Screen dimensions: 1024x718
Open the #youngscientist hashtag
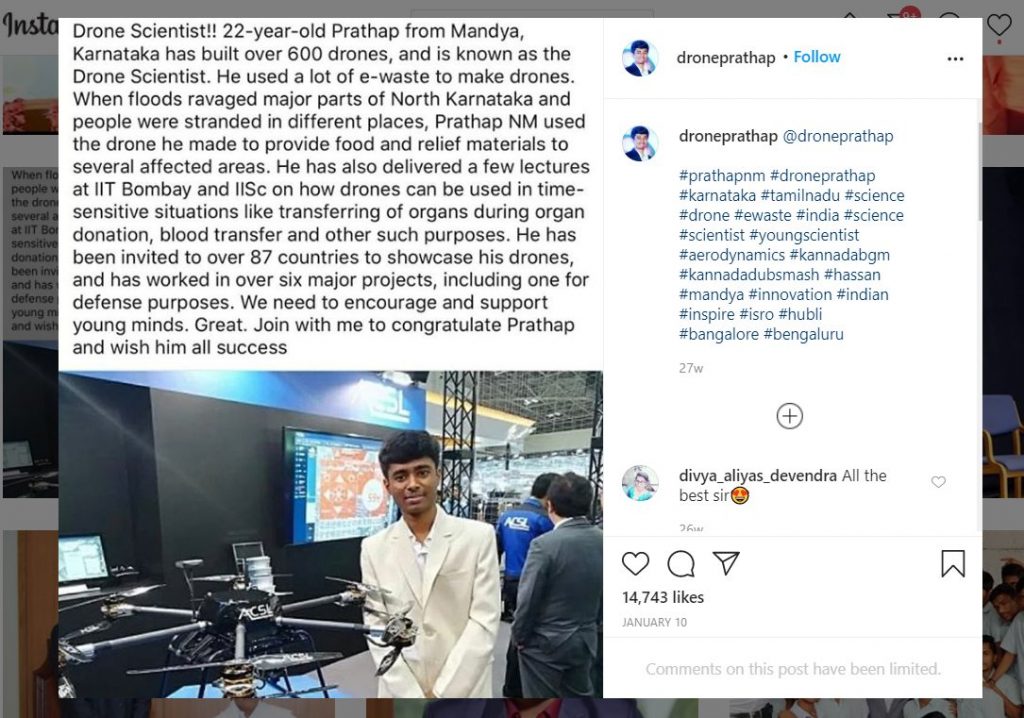pos(804,235)
